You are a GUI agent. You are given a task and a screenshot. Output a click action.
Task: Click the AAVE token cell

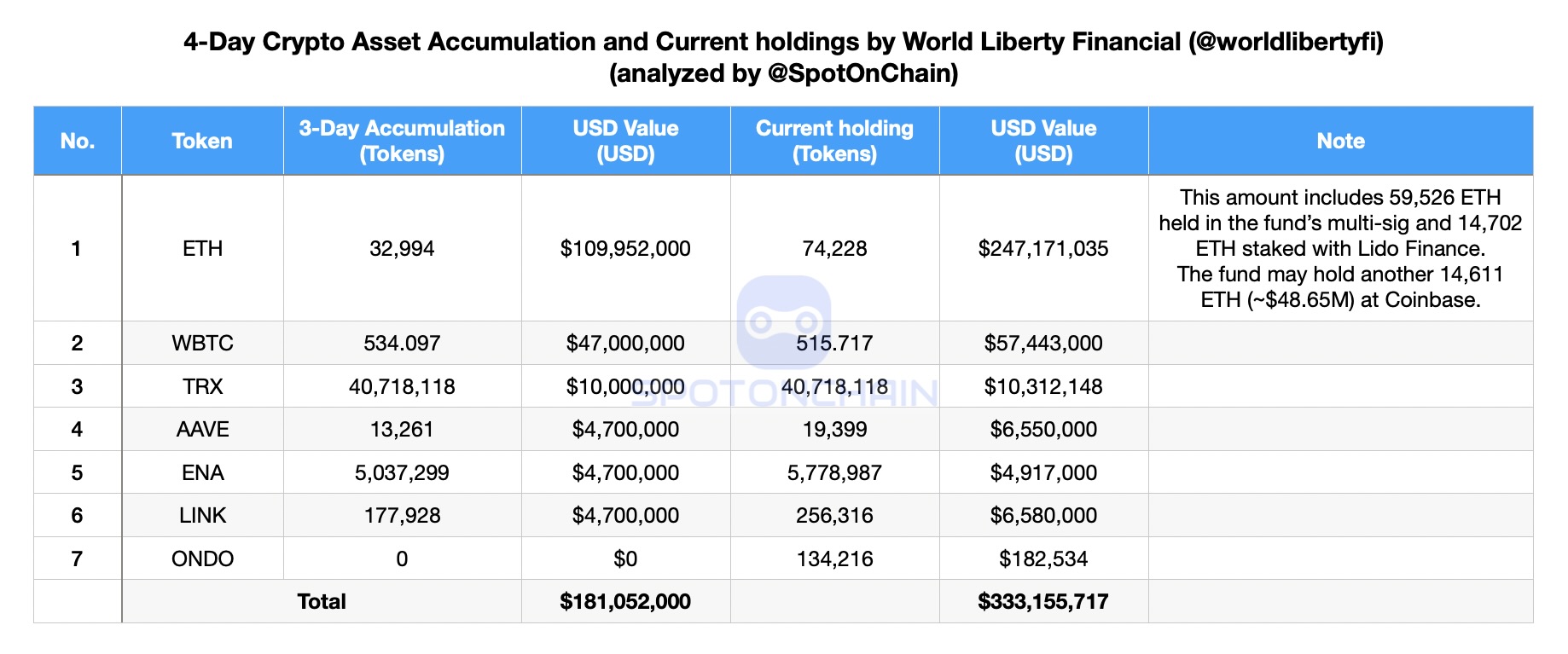[x=202, y=429]
